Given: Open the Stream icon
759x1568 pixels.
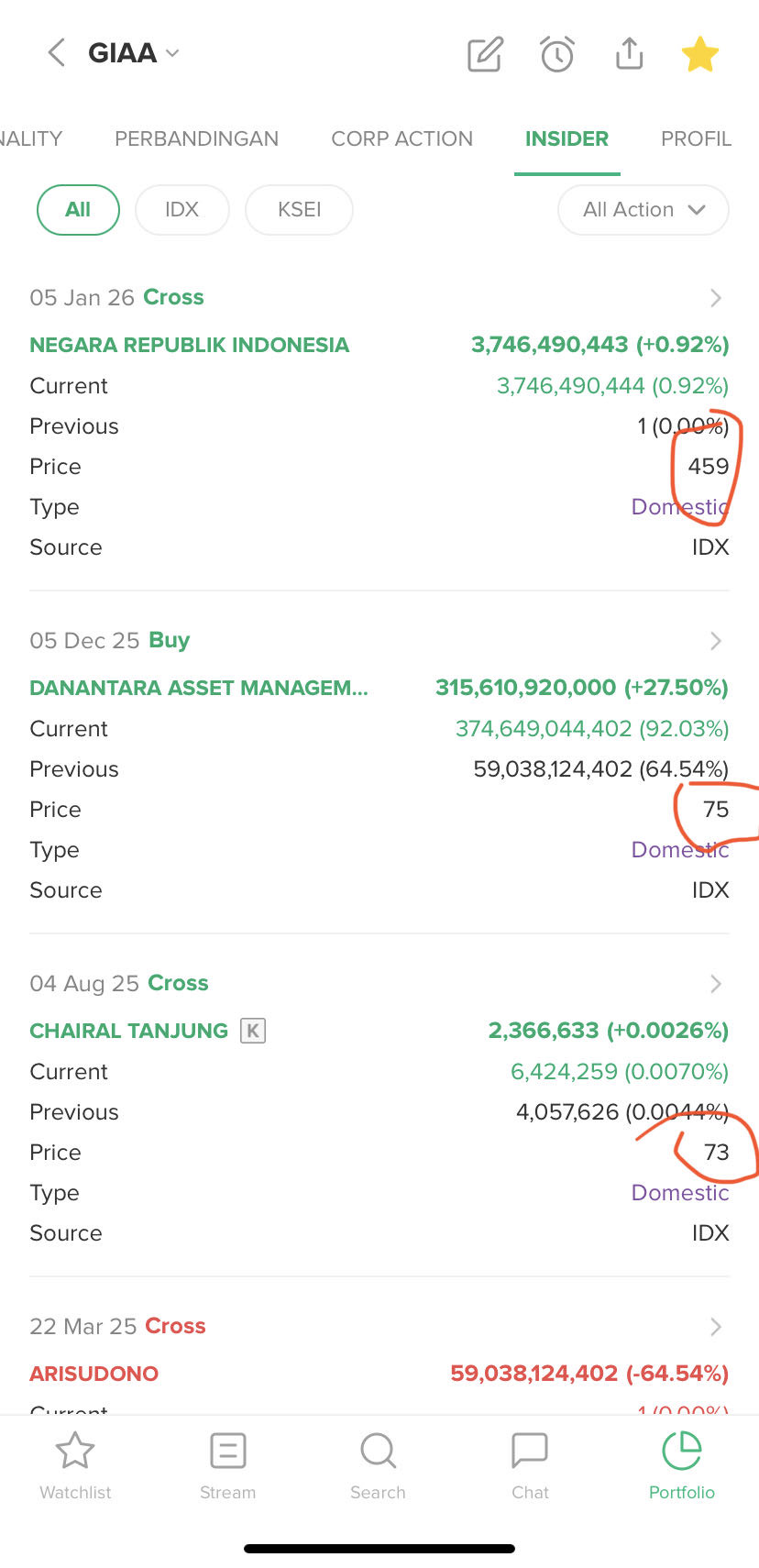Looking at the screenshot, I should point(227,1452).
